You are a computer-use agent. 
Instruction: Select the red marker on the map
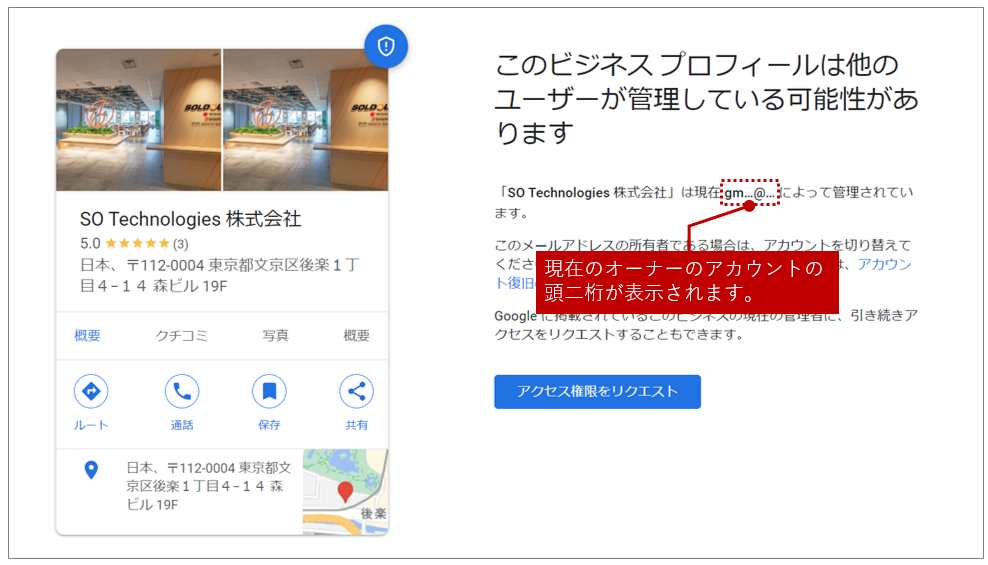[x=345, y=491]
